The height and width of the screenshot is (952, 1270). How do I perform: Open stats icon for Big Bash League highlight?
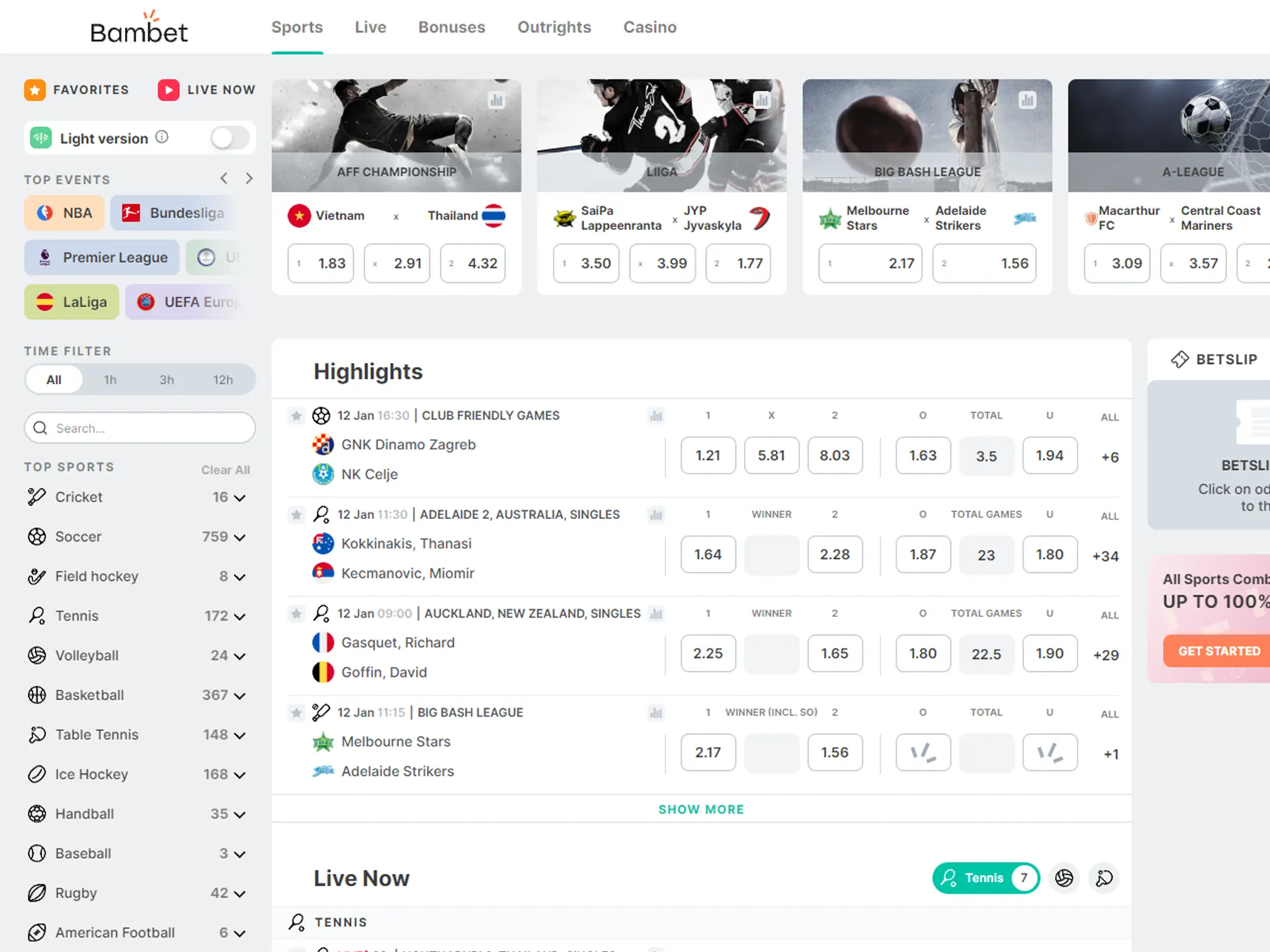(656, 713)
